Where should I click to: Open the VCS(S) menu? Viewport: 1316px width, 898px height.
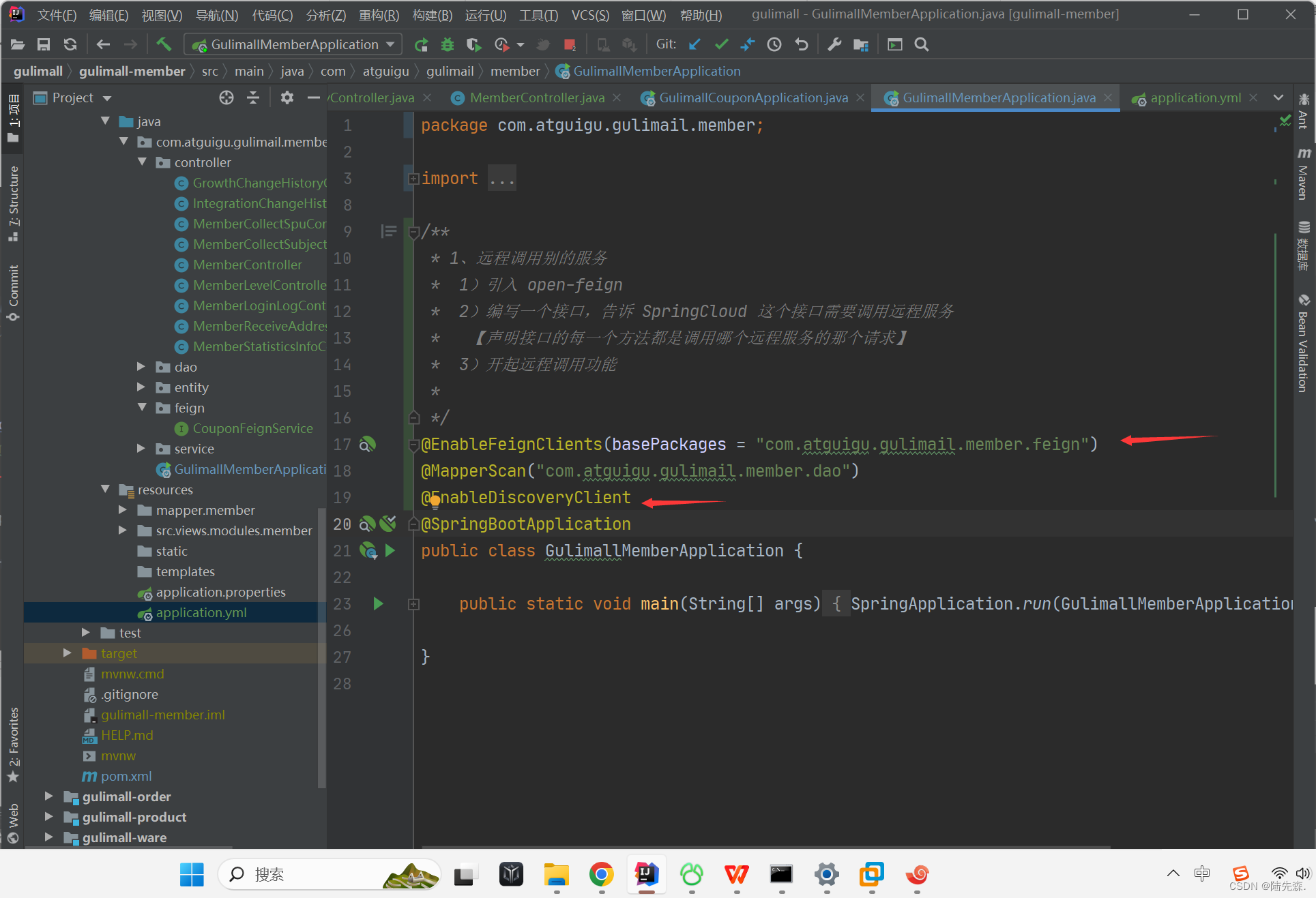click(589, 14)
